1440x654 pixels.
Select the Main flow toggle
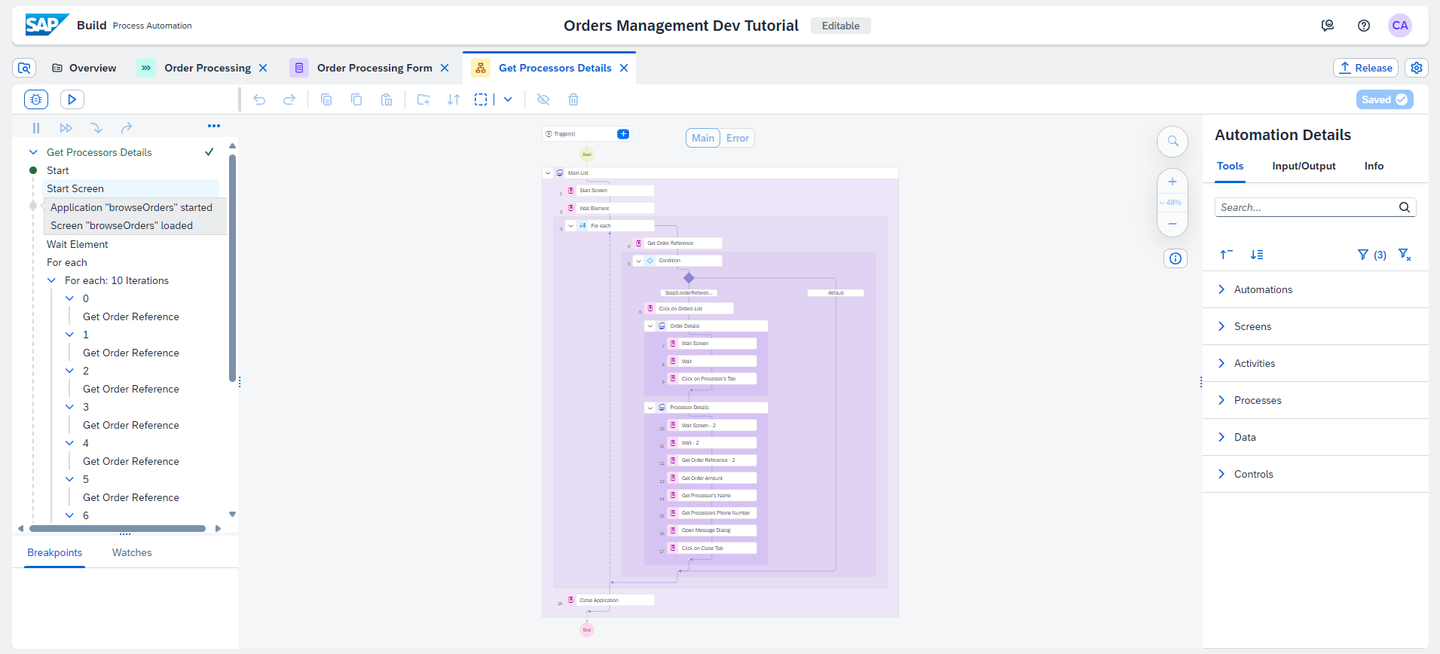pos(703,138)
